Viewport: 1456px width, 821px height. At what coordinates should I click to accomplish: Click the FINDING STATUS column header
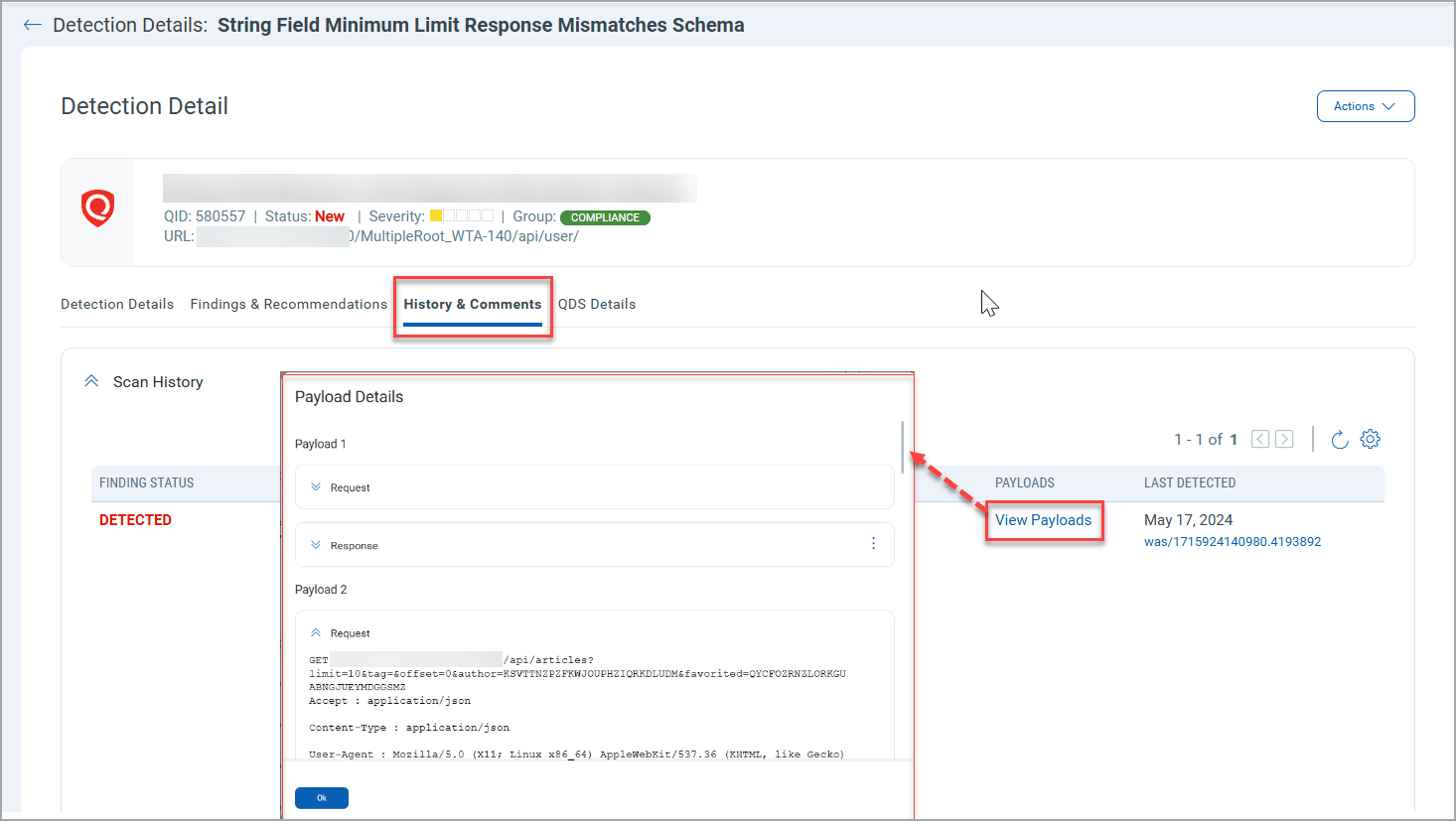[x=147, y=482]
